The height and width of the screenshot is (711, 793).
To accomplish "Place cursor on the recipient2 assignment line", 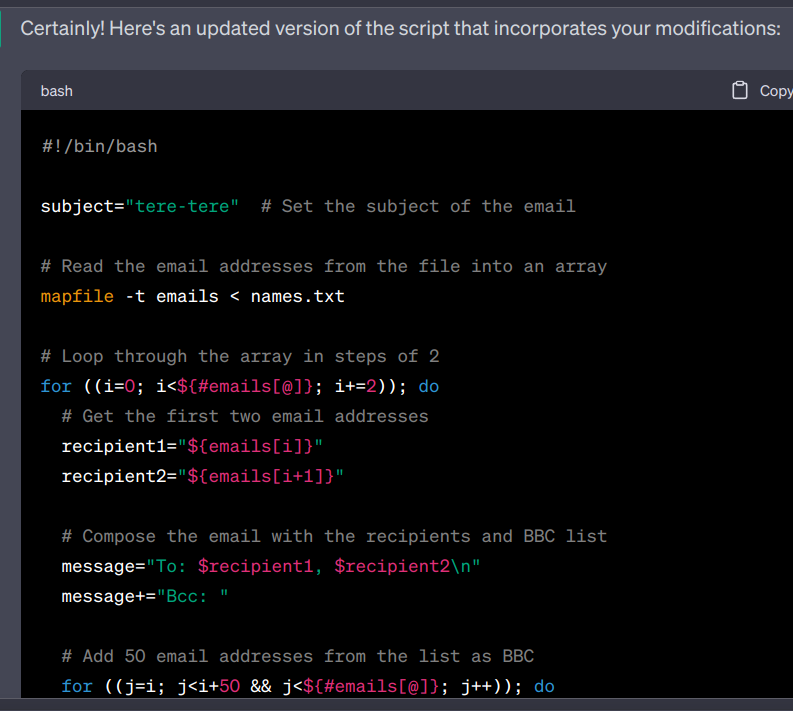I will click(x=202, y=476).
